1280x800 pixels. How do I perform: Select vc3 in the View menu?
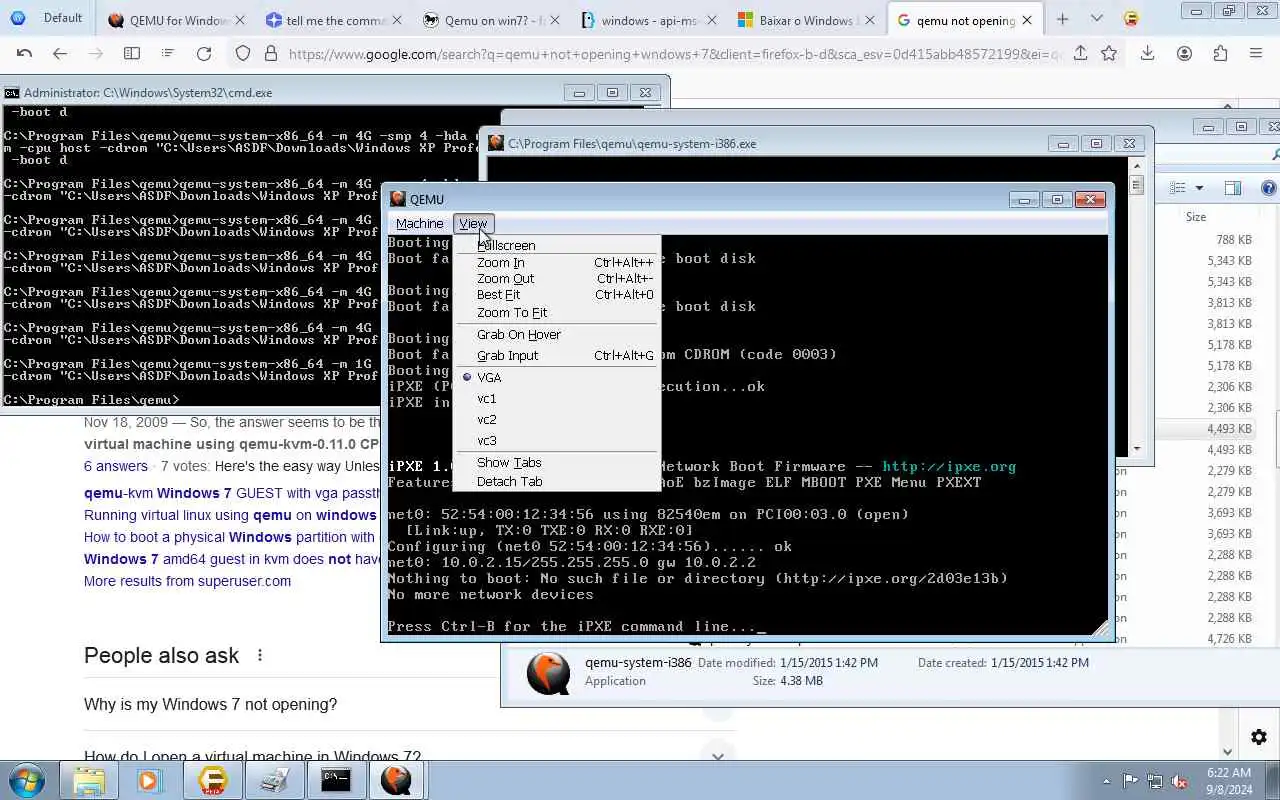557,440
